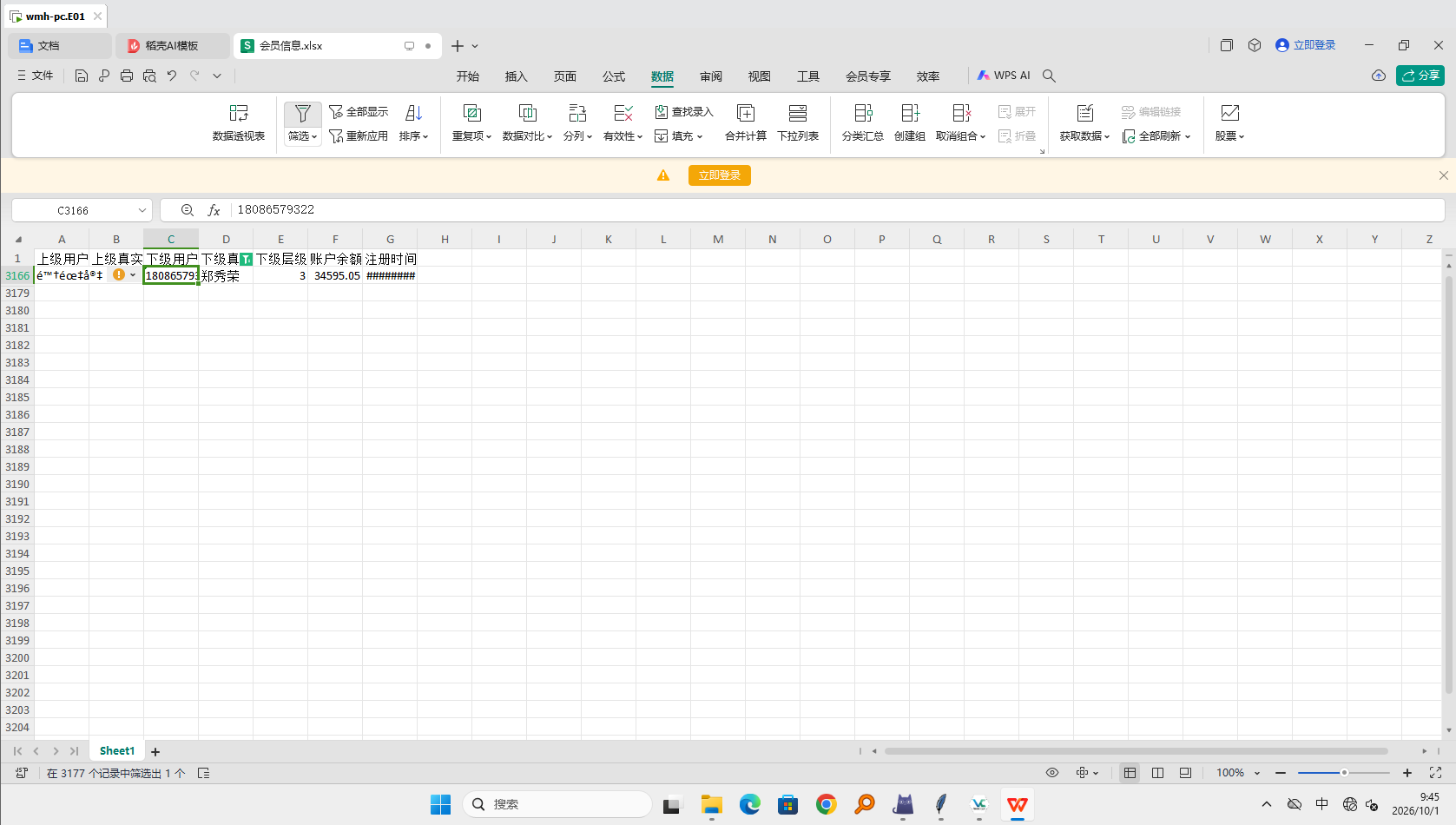
Task: Open the 分列 text-to-columns tool
Action: coord(577,123)
